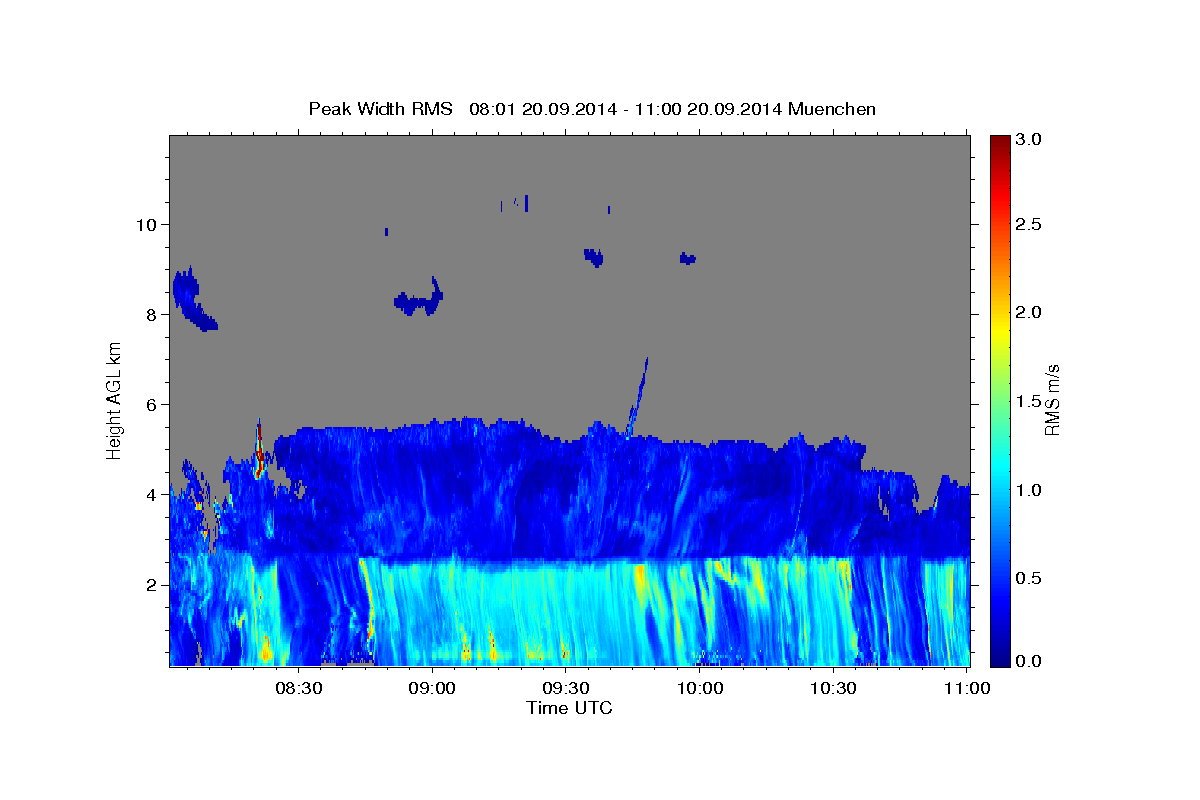Click the 'RMS m/s' colorbar title
Viewport: 1200px width, 800px height.
click(x=1052, y=400)
